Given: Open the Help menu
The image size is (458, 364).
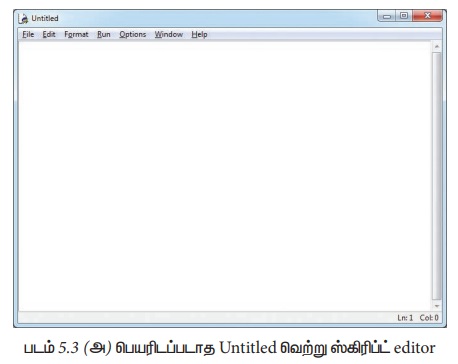Looking at the screenshot, I should click(x=199, y=34).
